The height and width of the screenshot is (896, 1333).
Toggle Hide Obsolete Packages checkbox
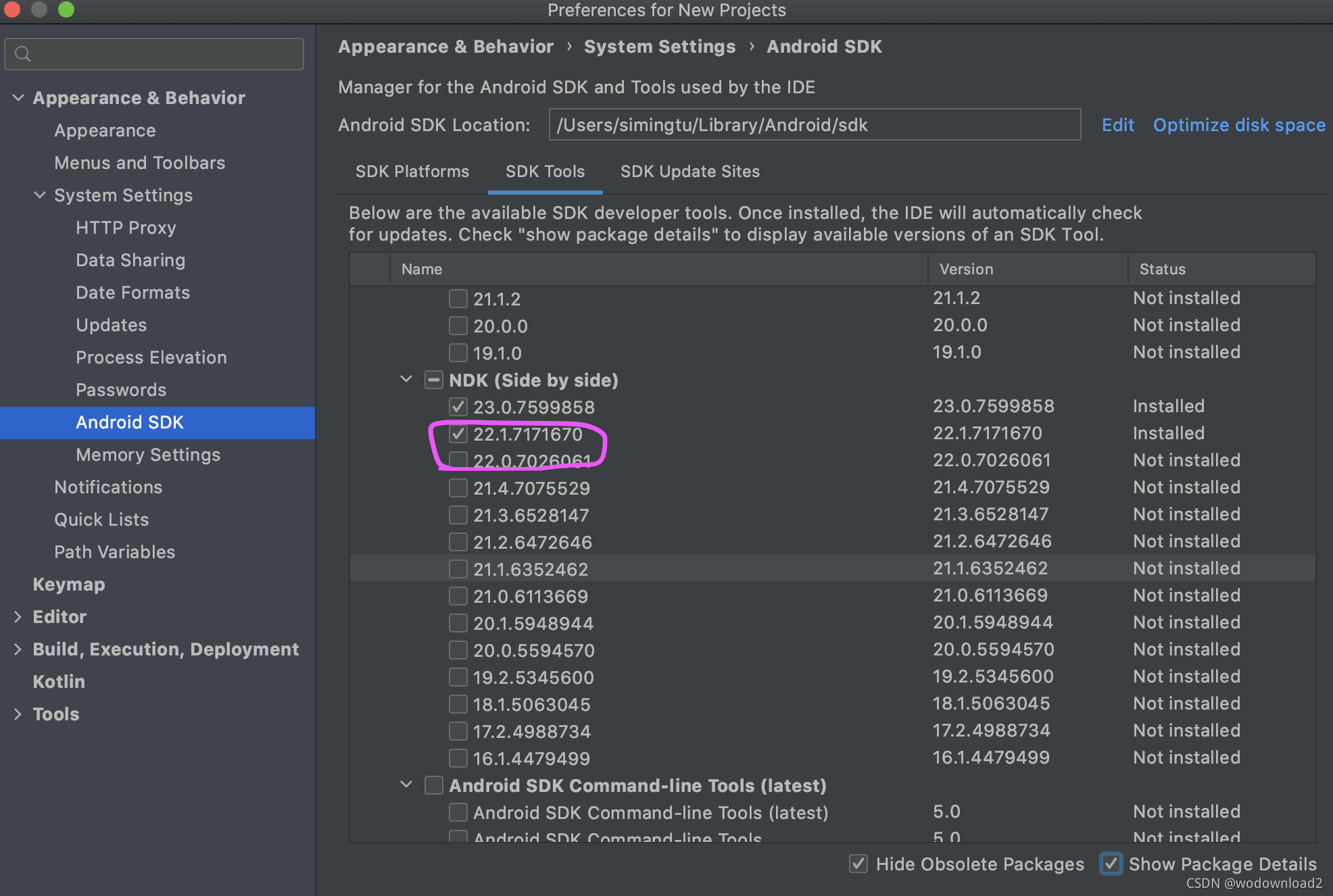[x=858, y=864]
